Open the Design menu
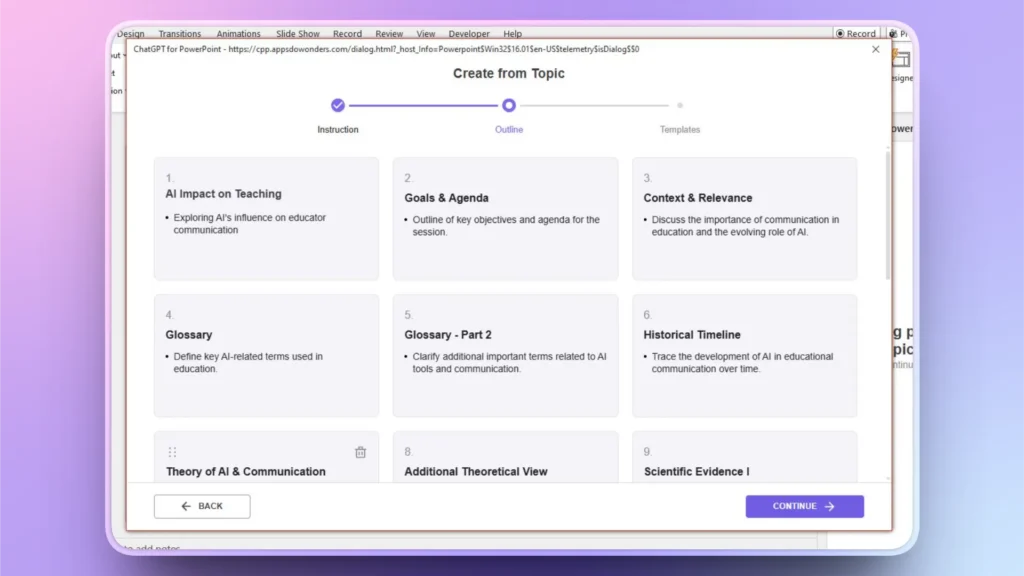Screen dimensions: 1024x576 tap(131, 33)
